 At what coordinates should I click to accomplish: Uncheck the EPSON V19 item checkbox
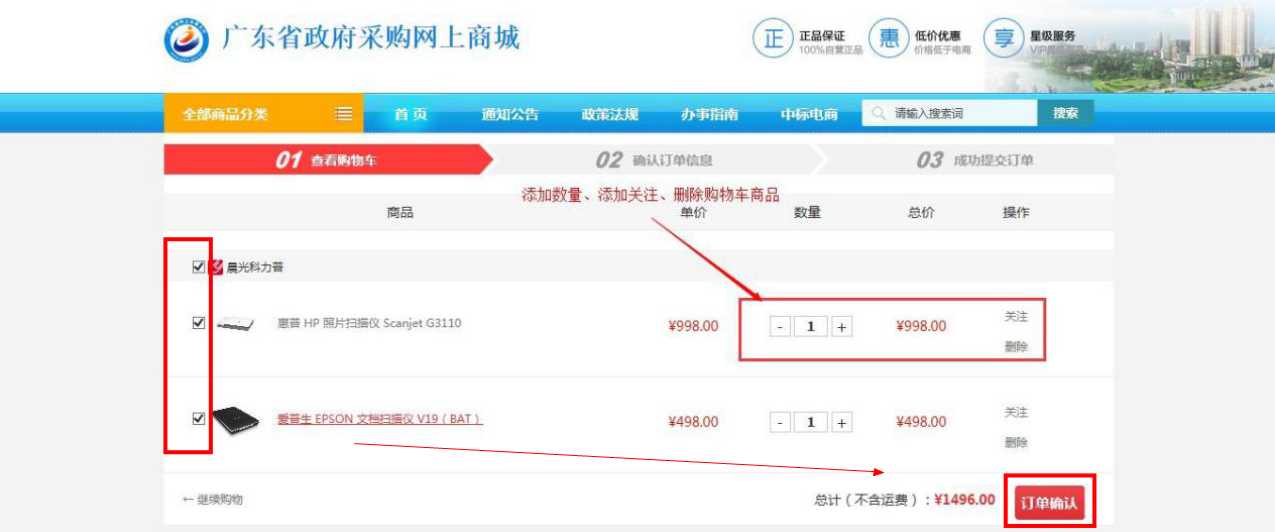[198, 419]
